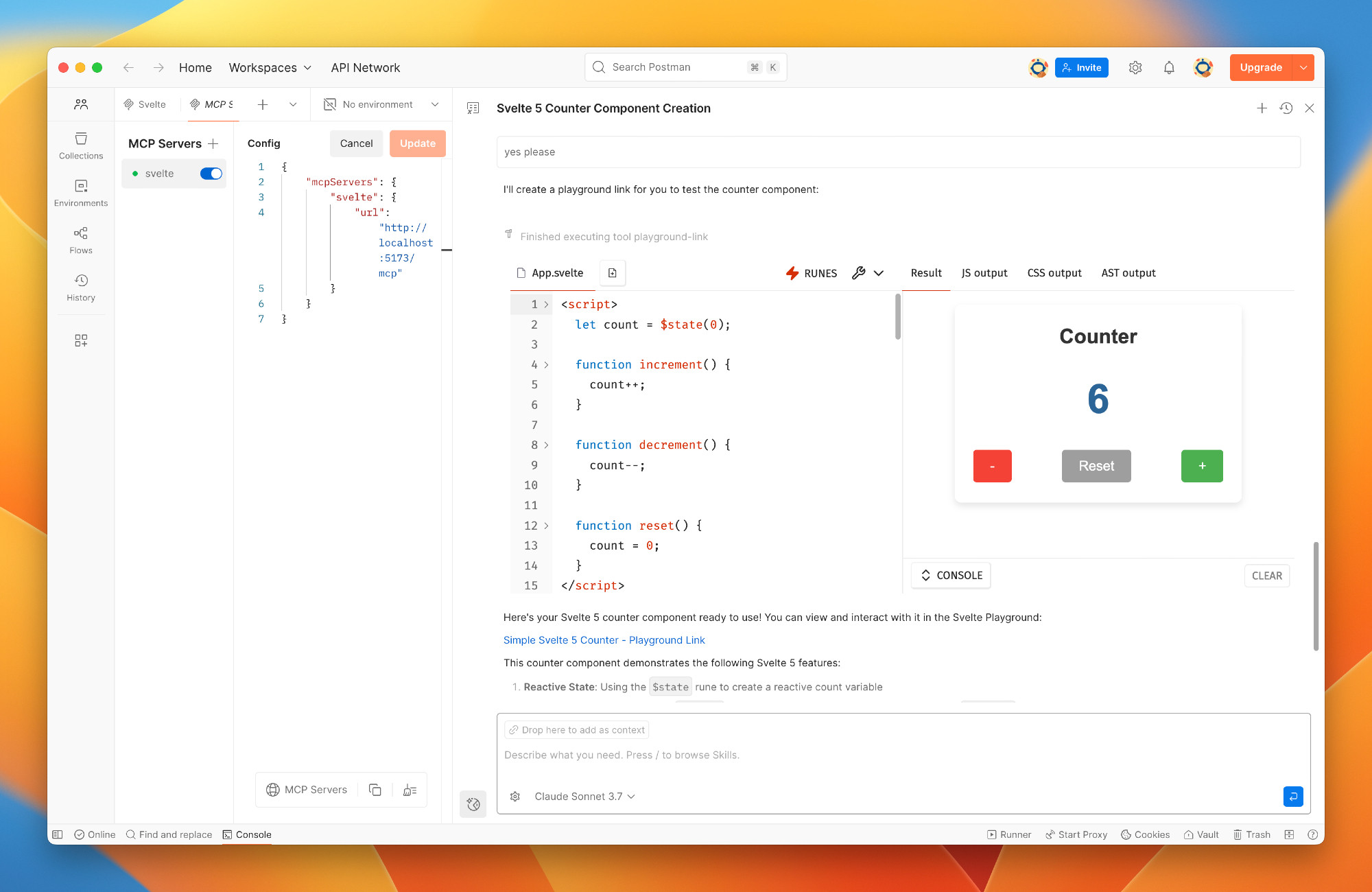Switch to the CSS output tab
The height and width of the screenshot is (892, 1372).
[1054, 272]
